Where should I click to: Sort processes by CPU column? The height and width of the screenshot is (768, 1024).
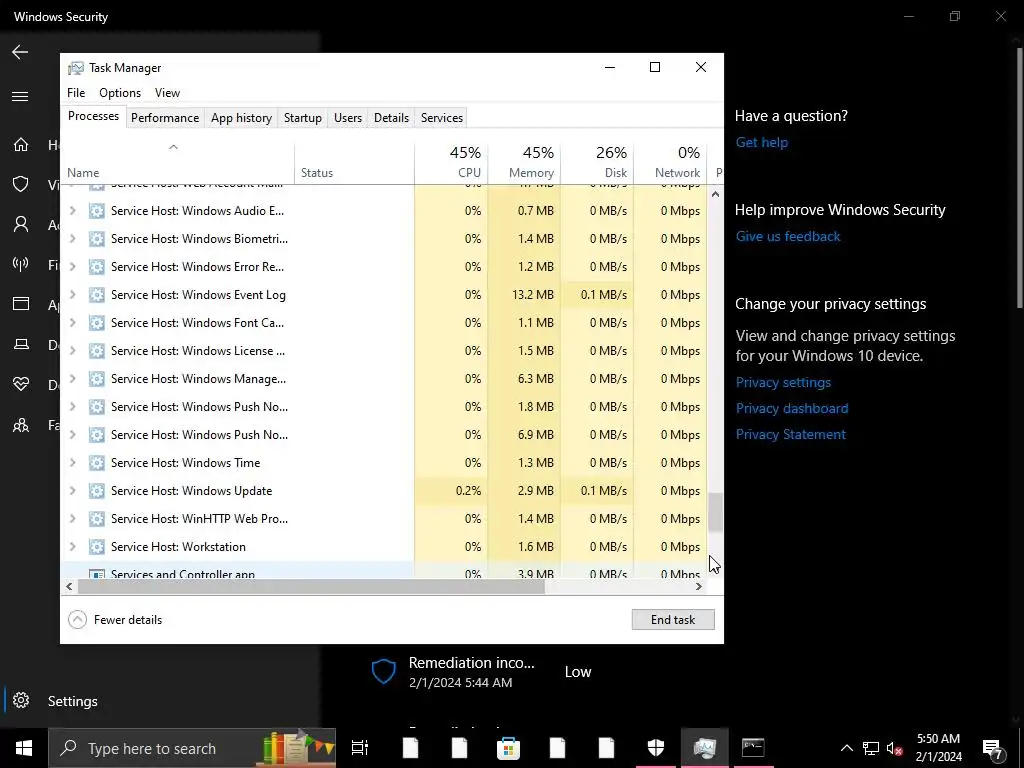[x=451, y=162]
